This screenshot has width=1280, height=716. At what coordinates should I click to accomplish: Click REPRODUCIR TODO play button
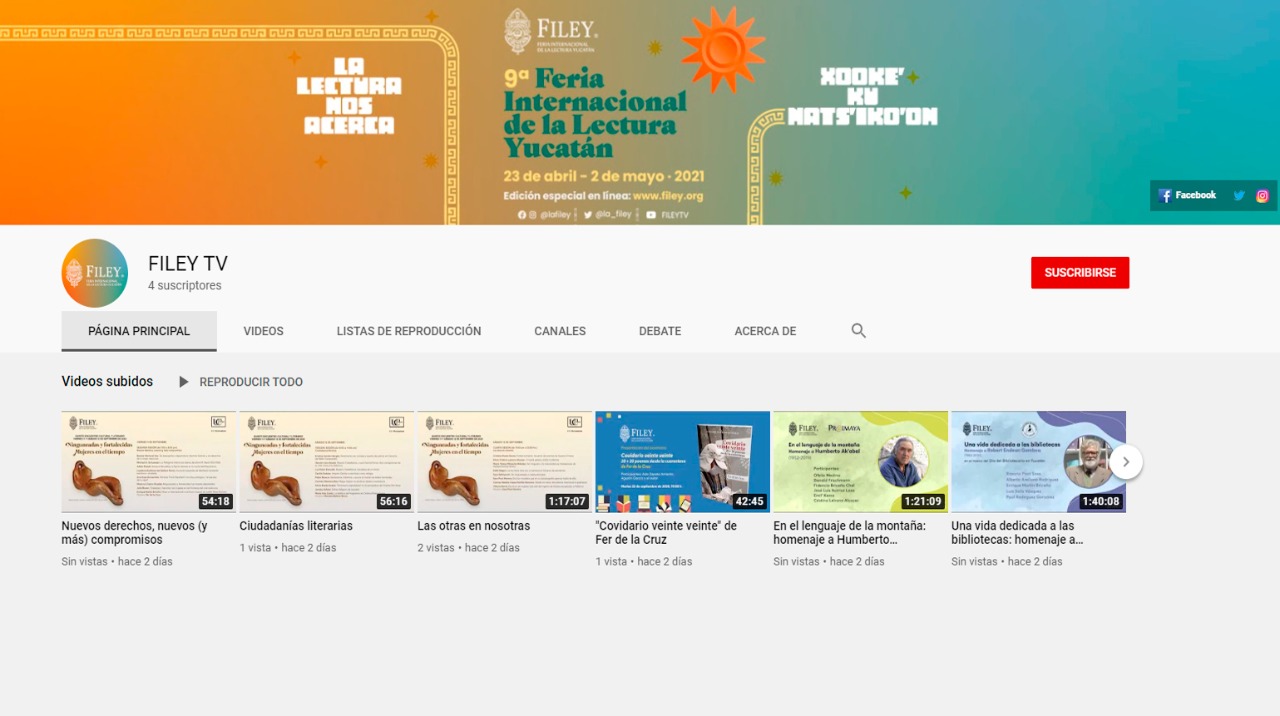[x=241, y=382]
